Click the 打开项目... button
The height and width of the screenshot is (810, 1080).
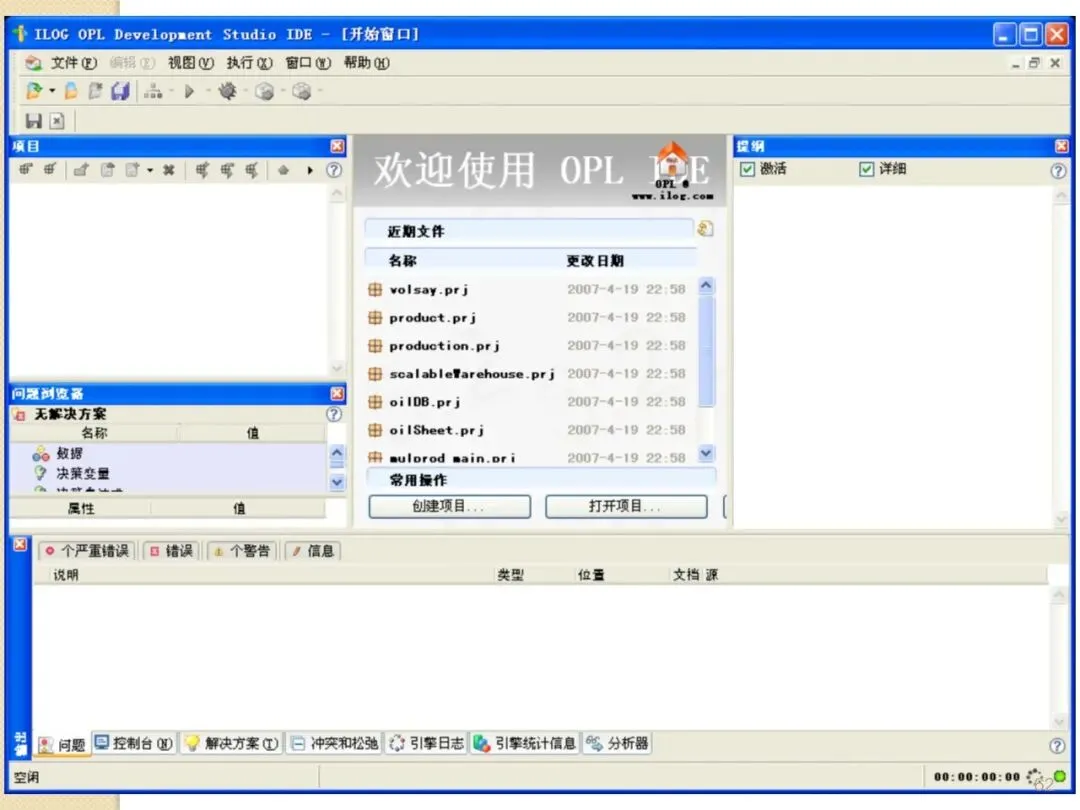(x=625, y=506)
